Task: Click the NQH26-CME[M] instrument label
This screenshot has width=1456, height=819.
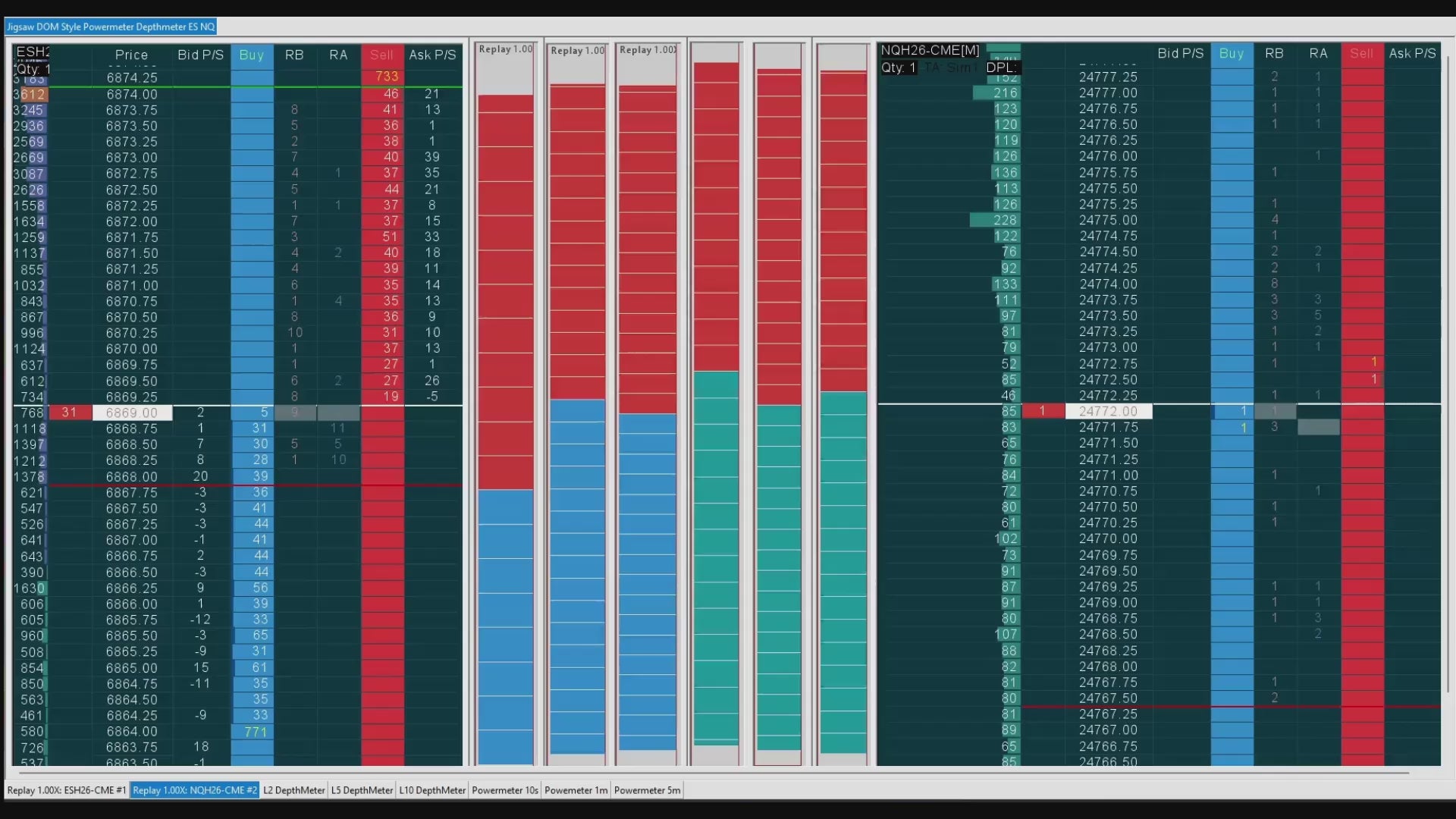Action: pyautogui.click(x=930, y=50)
